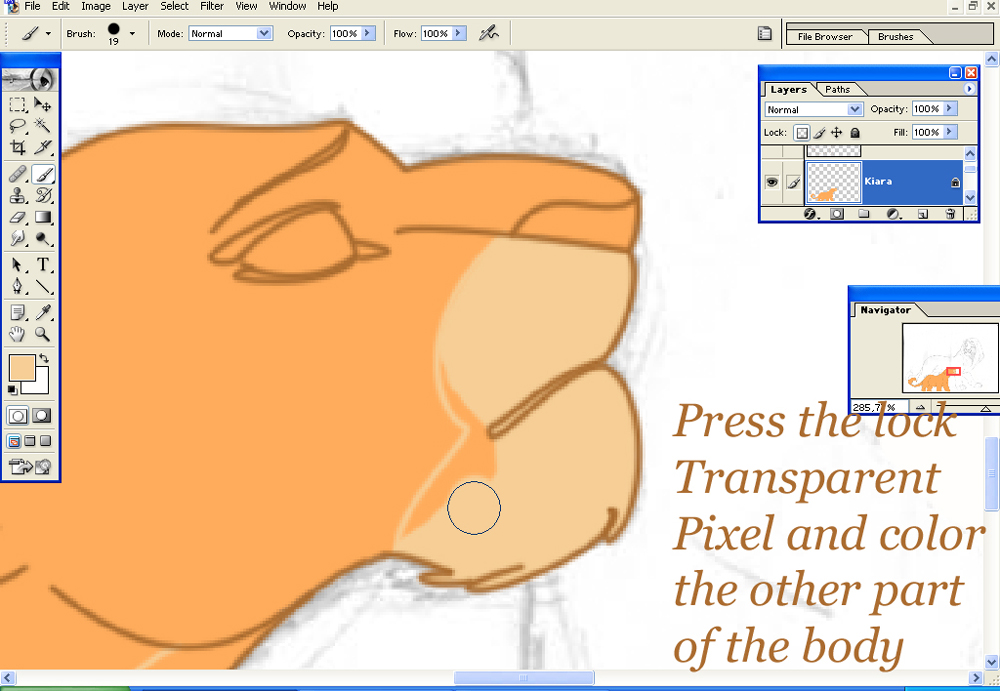Open the brush preset picker arrow
Viewport: 1000px width, 691px height.
132,34
